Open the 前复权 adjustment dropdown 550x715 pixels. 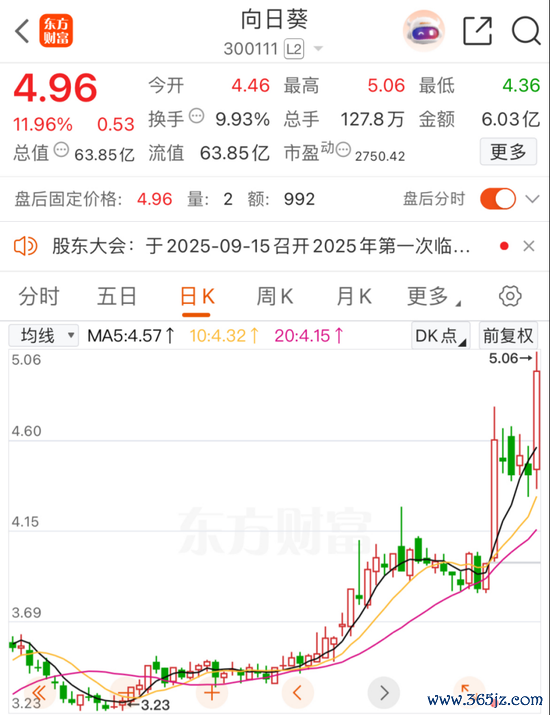coord(508,336)
